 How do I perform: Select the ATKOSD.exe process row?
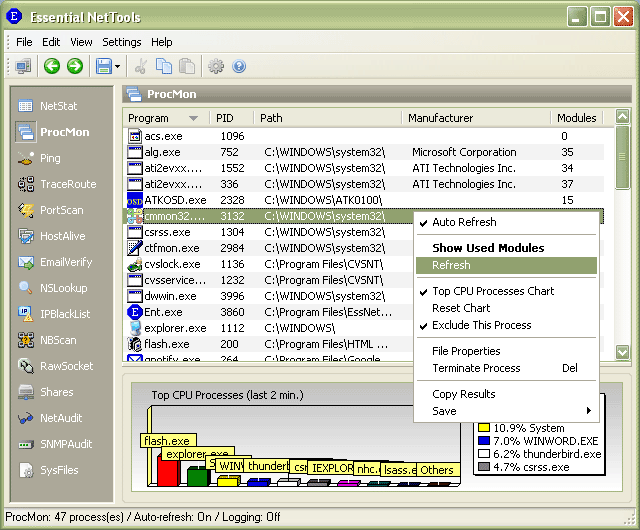pyautogui.click(x=364, y=200)
